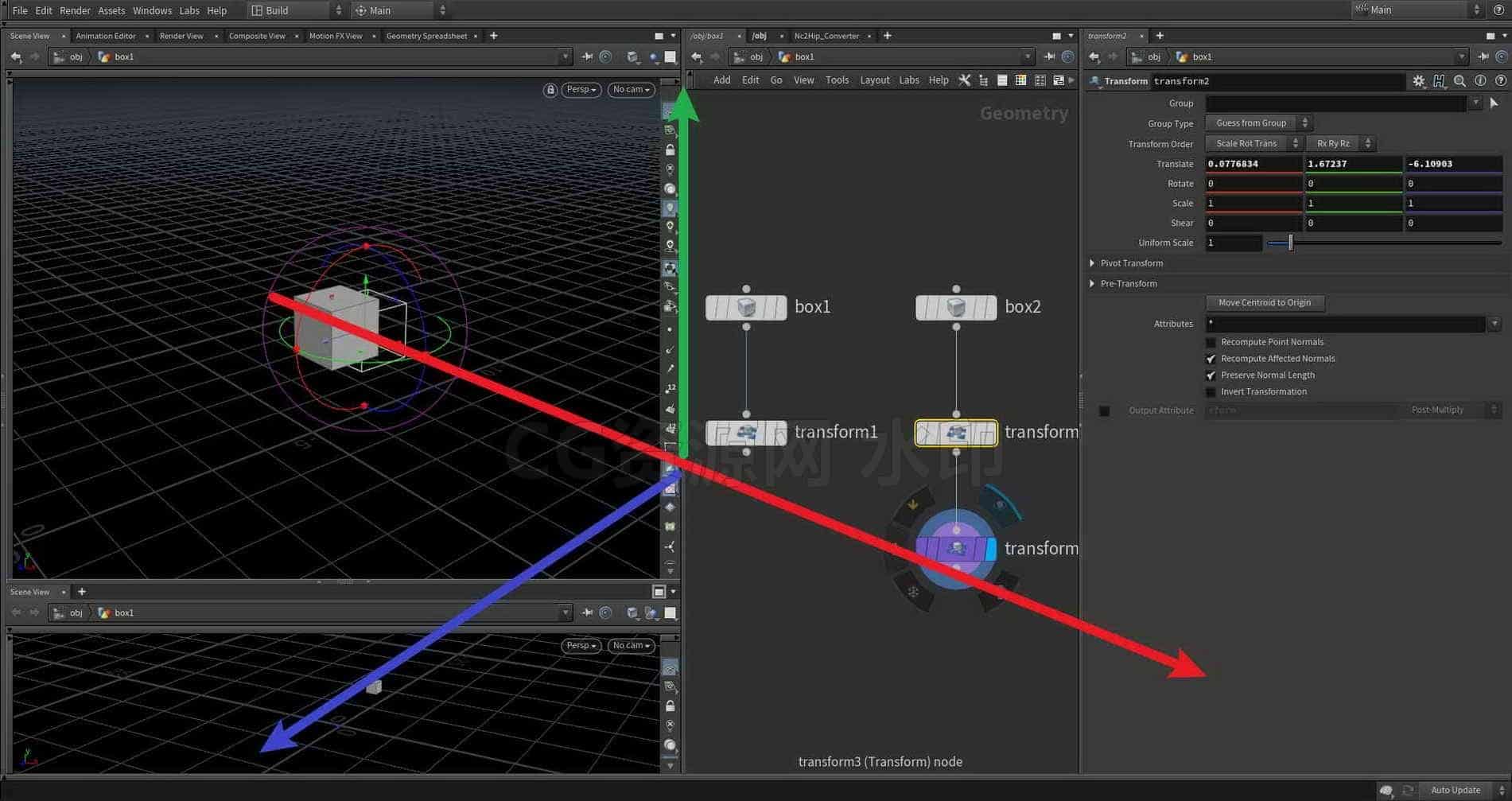1512x801 pixels.
Task: Open the Rx Ry Rz rotation order dropdown
Action: click(1340, 144)
